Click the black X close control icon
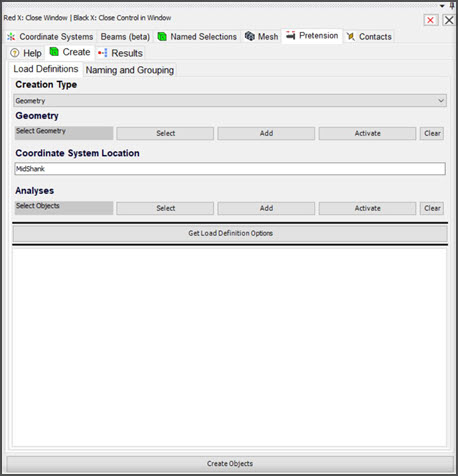This screenshot has width=458, height=476. click(x=449, y=20)
